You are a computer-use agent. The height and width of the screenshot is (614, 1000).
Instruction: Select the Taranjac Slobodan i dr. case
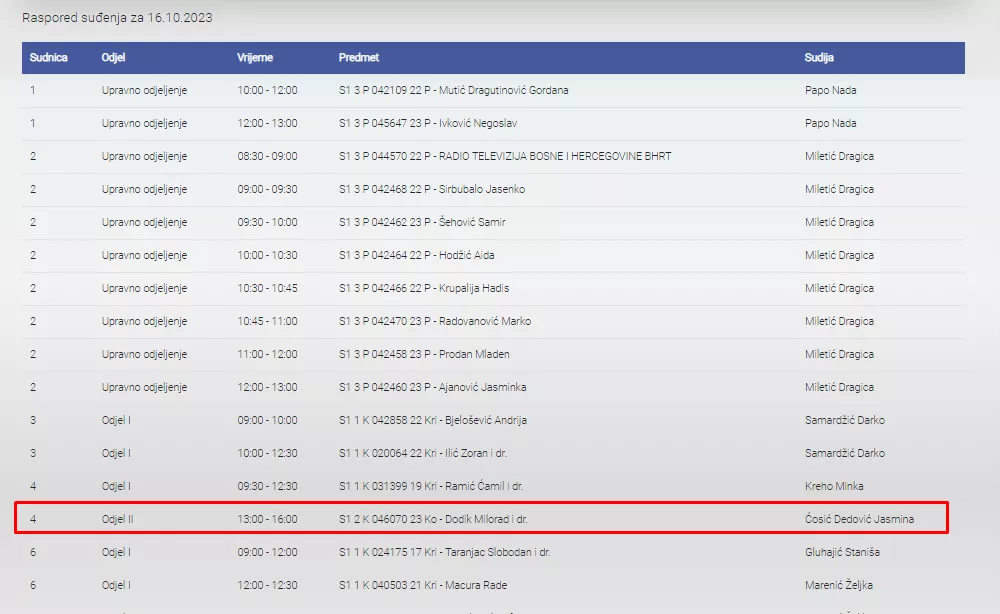pos(445,552)
